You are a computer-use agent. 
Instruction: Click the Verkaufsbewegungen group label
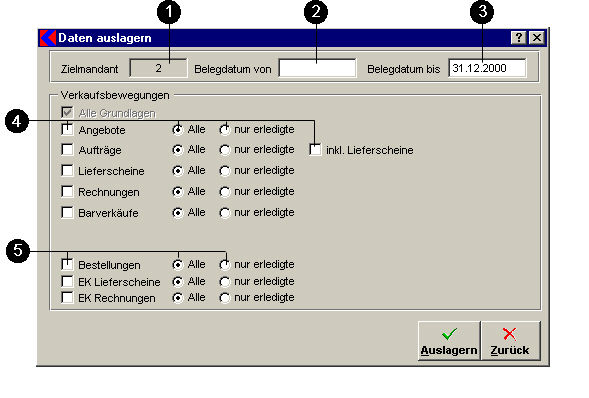(115, 95)
